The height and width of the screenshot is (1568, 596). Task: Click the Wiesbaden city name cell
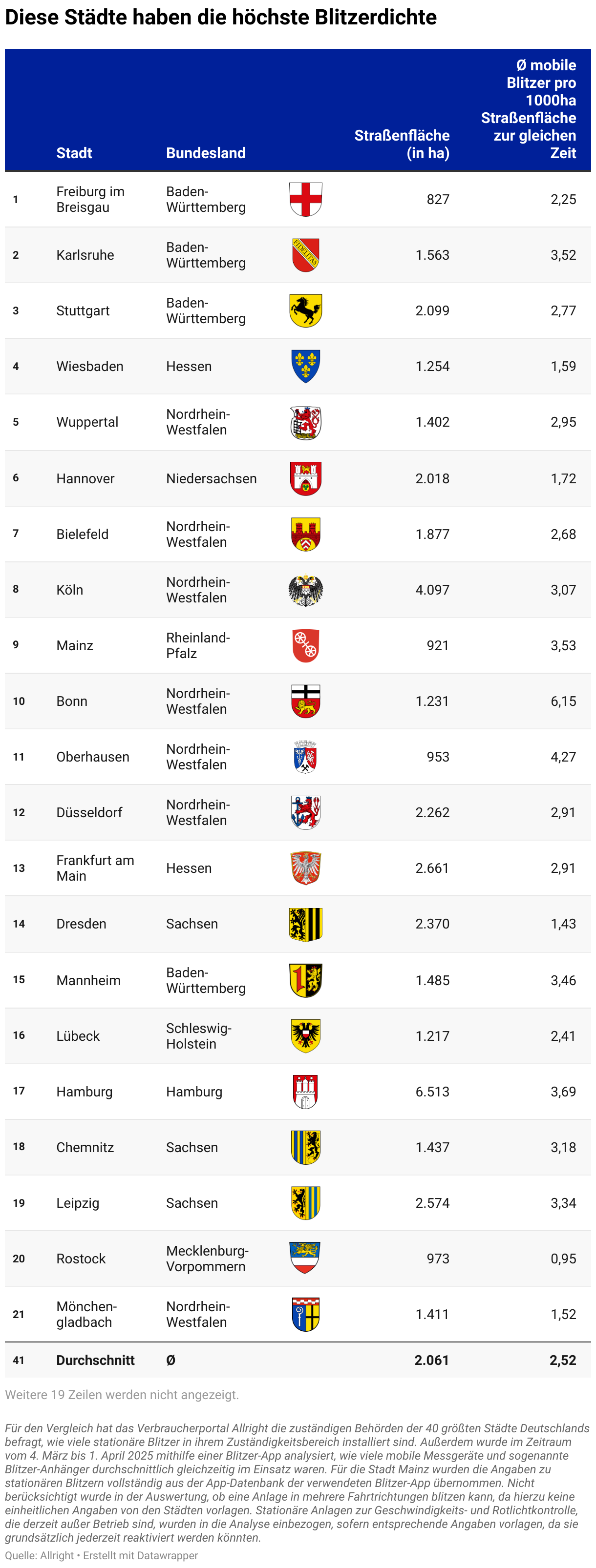coord(90,367)
